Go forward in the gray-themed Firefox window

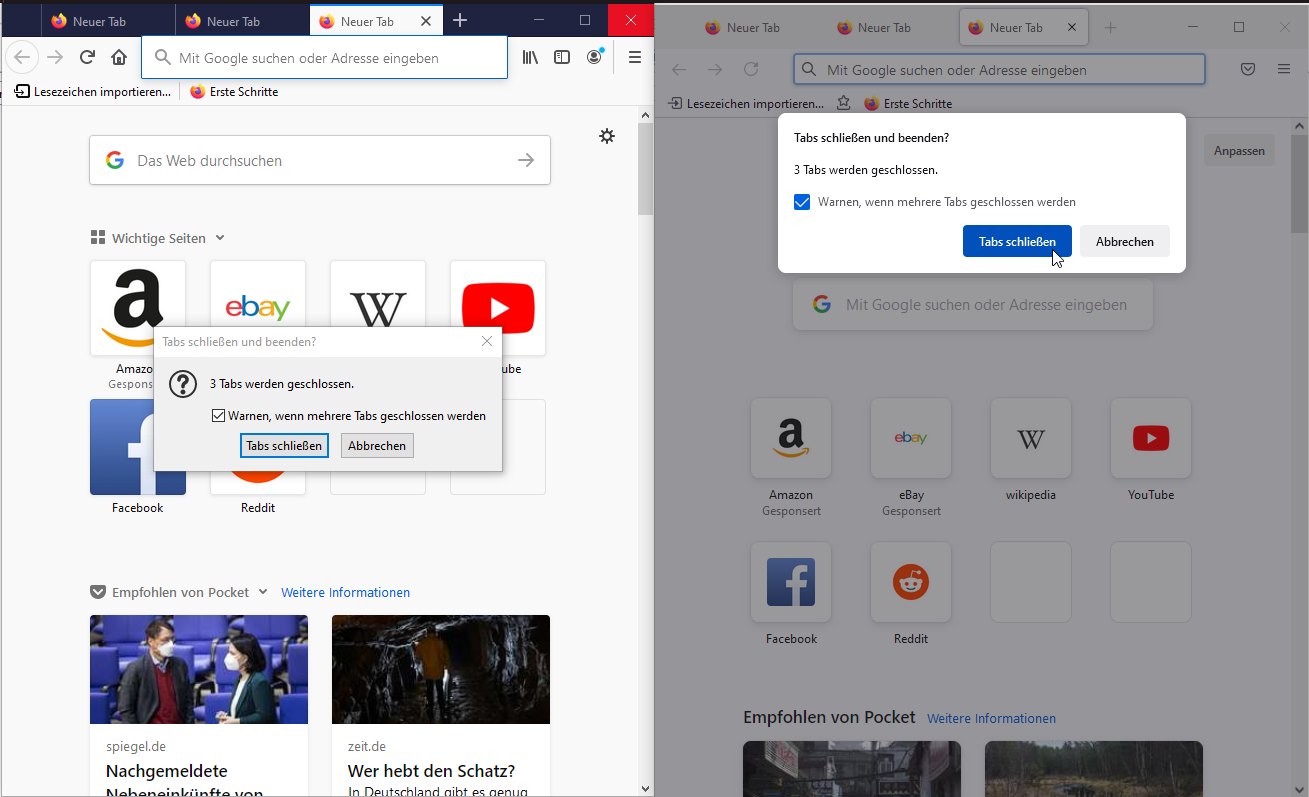715,69
